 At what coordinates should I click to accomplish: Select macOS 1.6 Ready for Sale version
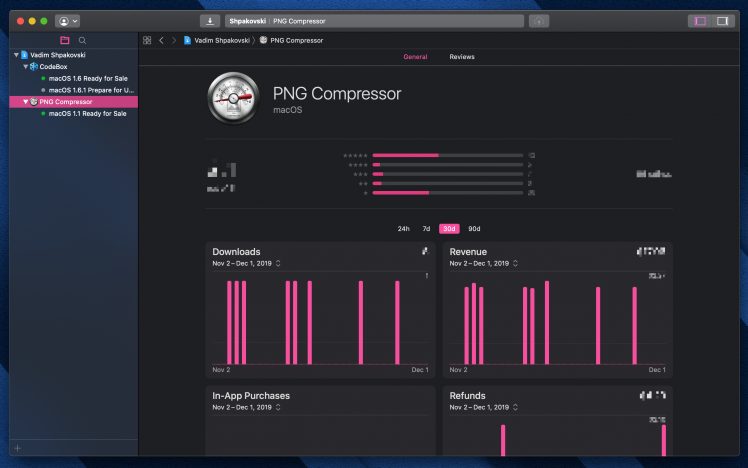coord(85,78)
